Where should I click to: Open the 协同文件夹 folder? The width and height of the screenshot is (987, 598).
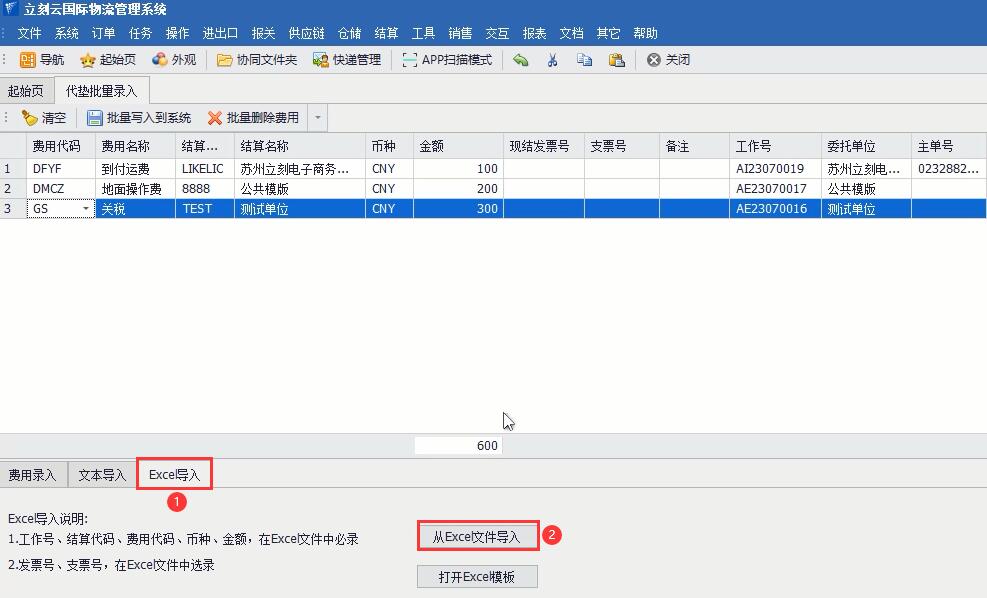pos(257,60)
